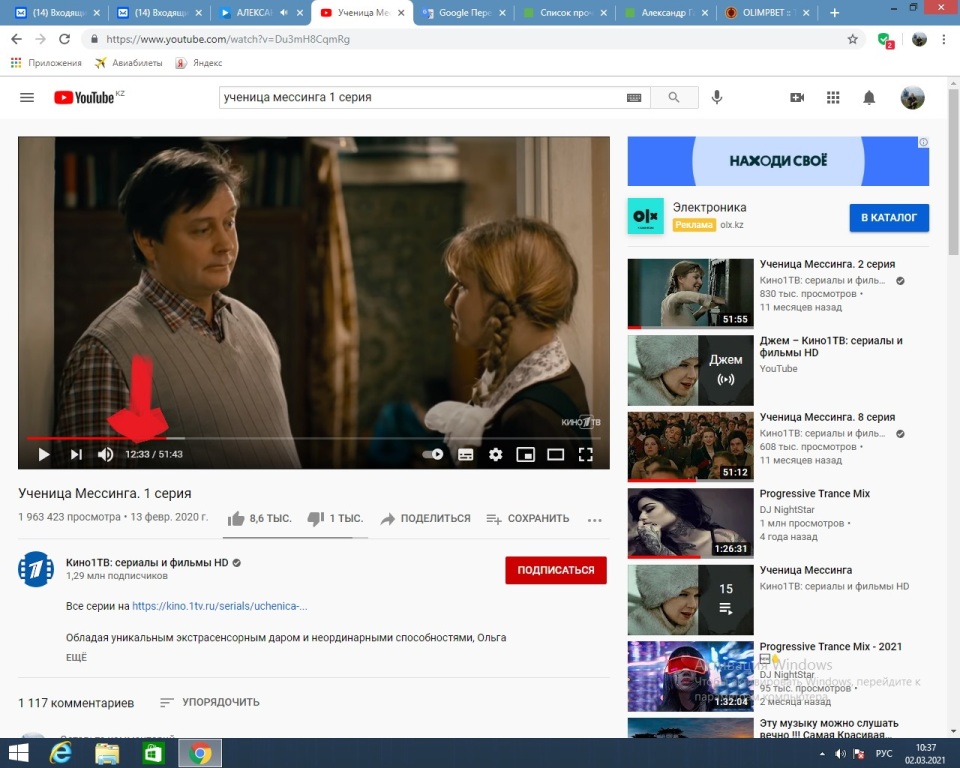This screenshot has height=768, width=960.
Task: Open a new browser tab
Action: (x=834, y=12)
